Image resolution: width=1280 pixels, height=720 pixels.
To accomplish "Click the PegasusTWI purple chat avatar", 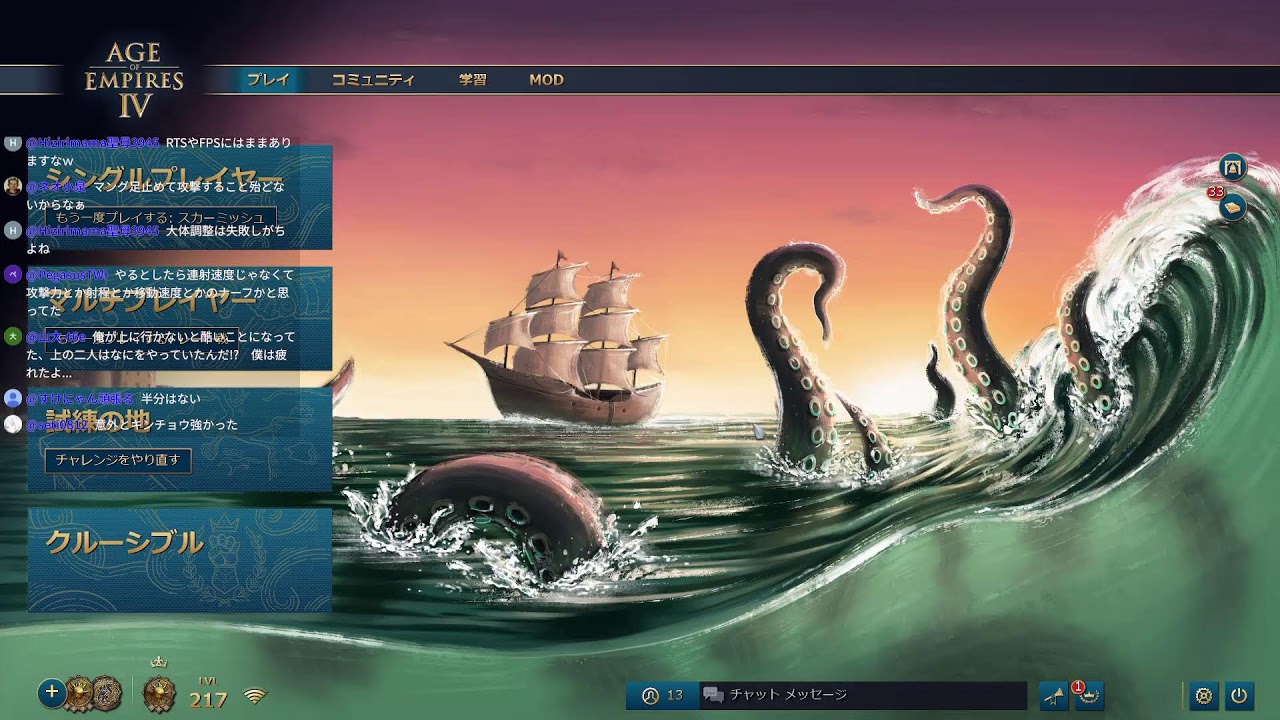I will click(13, 274).
